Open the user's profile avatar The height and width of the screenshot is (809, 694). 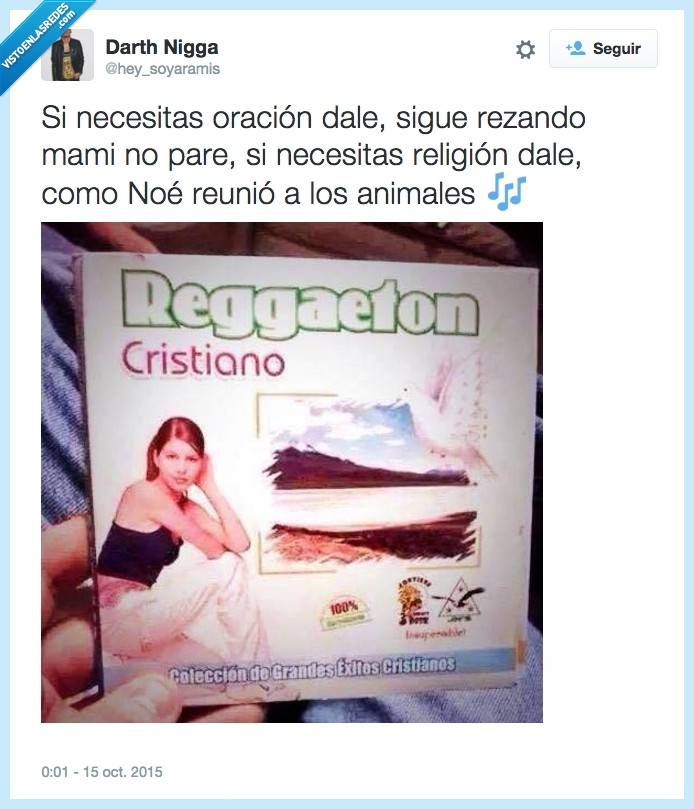coord(68,55)
